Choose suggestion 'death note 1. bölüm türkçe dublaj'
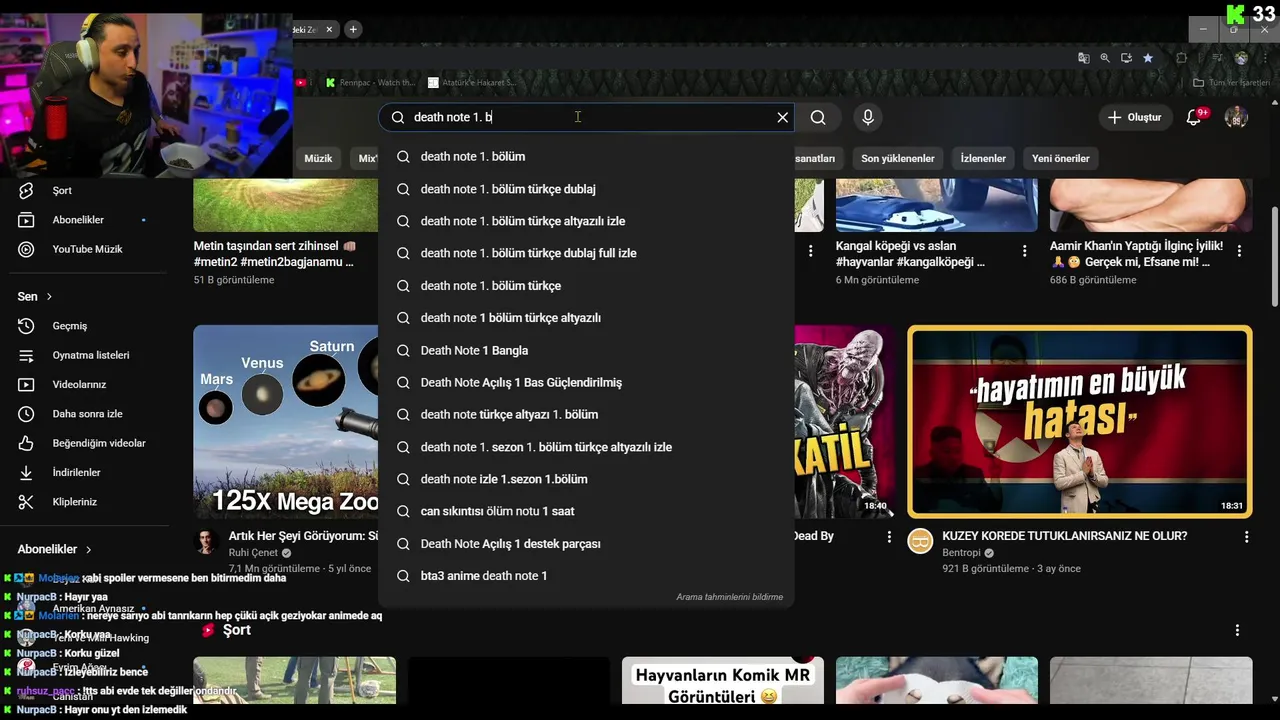1280x720 pixels. (x=586, y=189)
